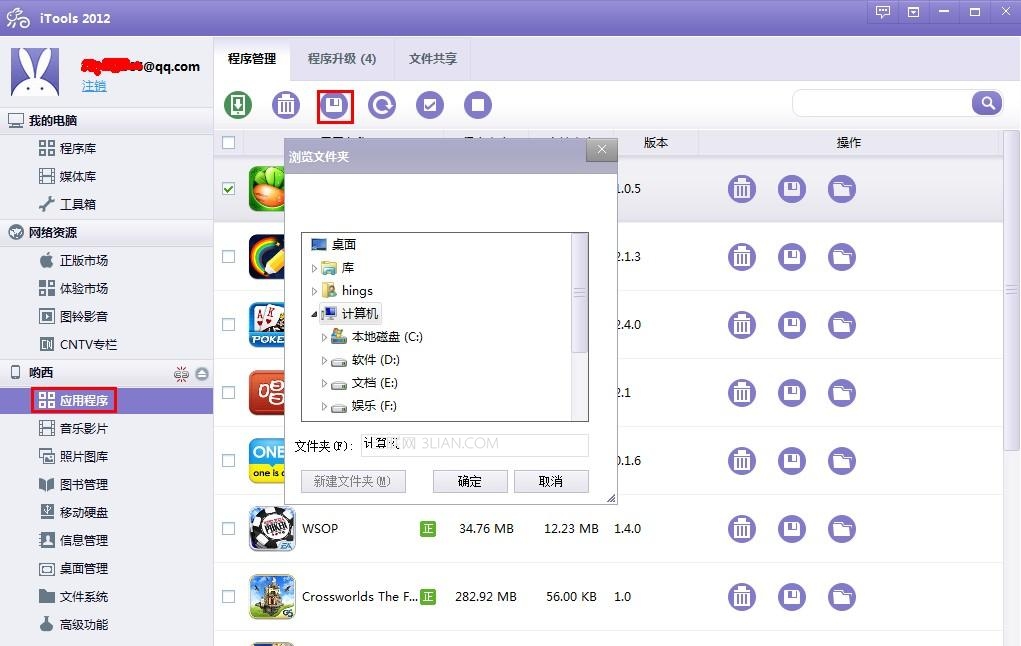The height and width of the screenshot is (646, 1021).
Task: Select the highlighted backup icon in the toolbar
Action: pos(334,104)
